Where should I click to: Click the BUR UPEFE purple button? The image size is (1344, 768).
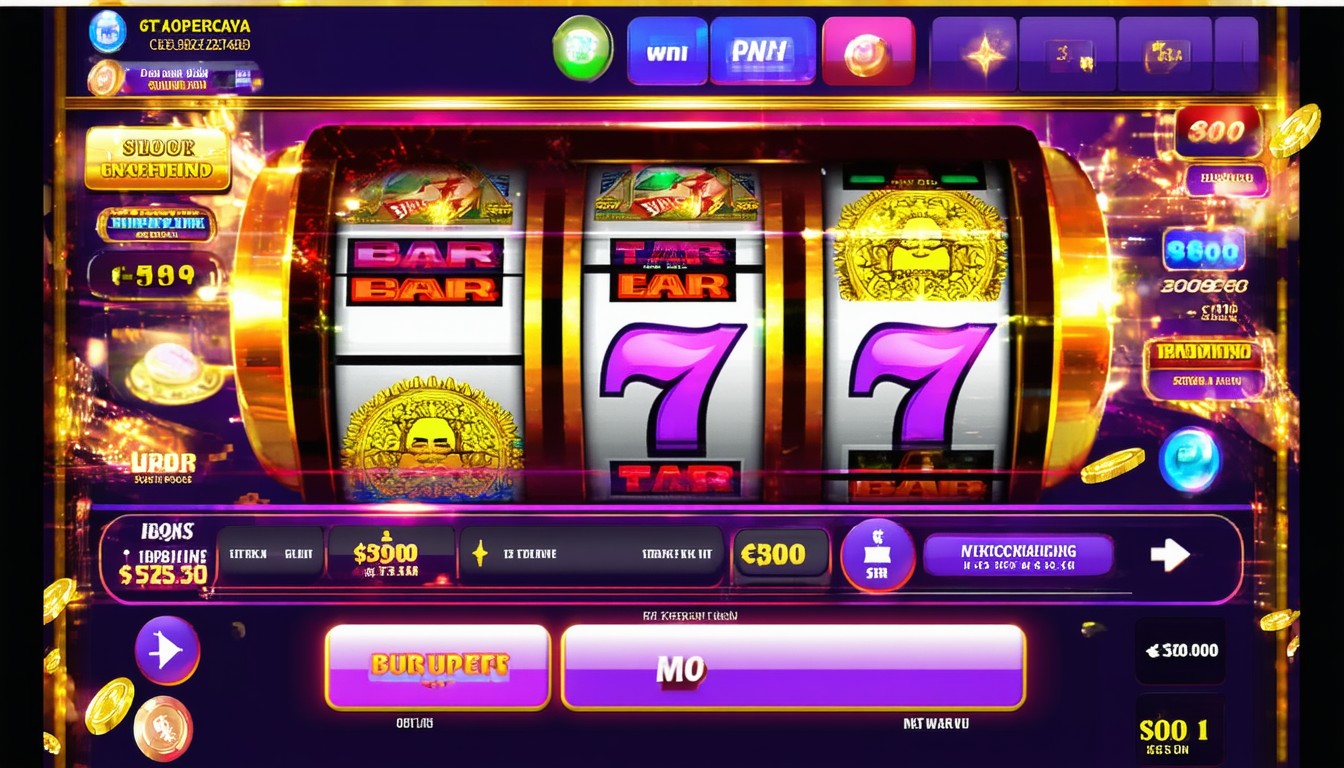tap(438, 668)
